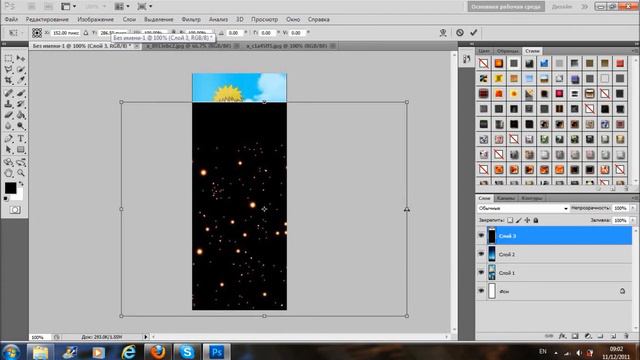Open the opacity slider arrow
This screenshot has width=640, height=360.
coord(633,208)
